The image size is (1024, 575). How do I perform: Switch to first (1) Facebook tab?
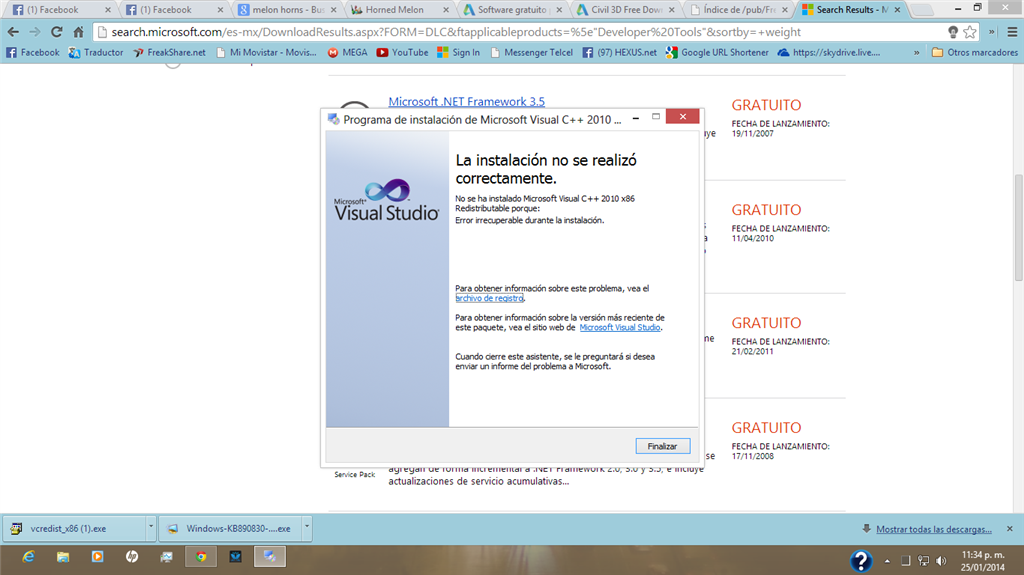click(x=60, y=10)
